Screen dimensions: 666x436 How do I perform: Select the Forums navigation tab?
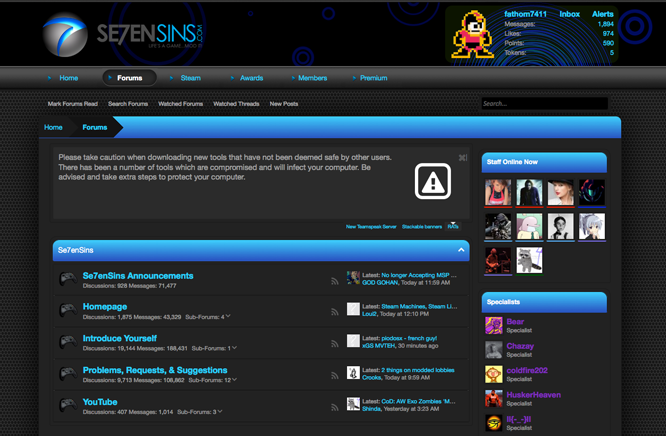click(x=130, y=78)
